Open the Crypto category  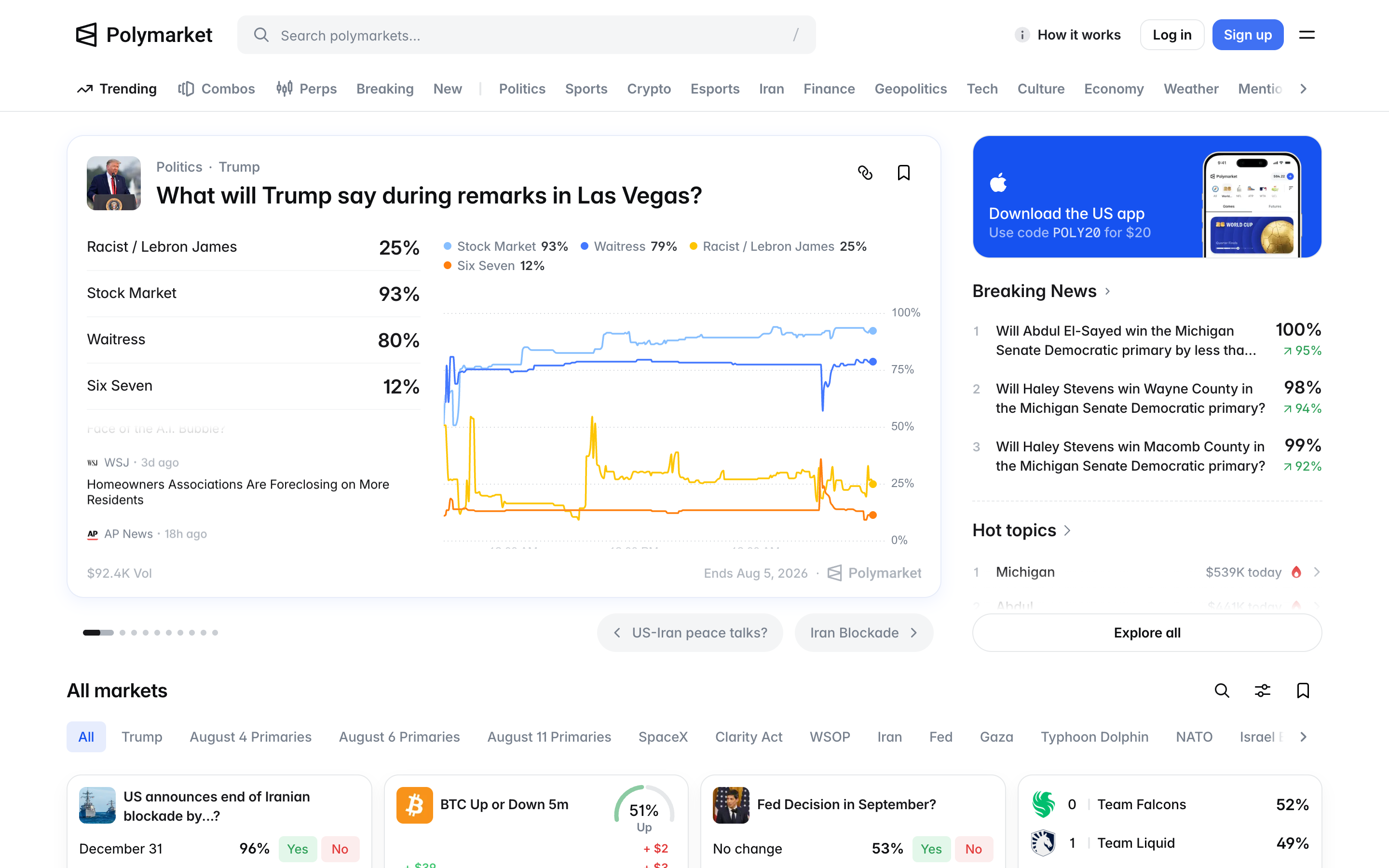pos(649,89)
